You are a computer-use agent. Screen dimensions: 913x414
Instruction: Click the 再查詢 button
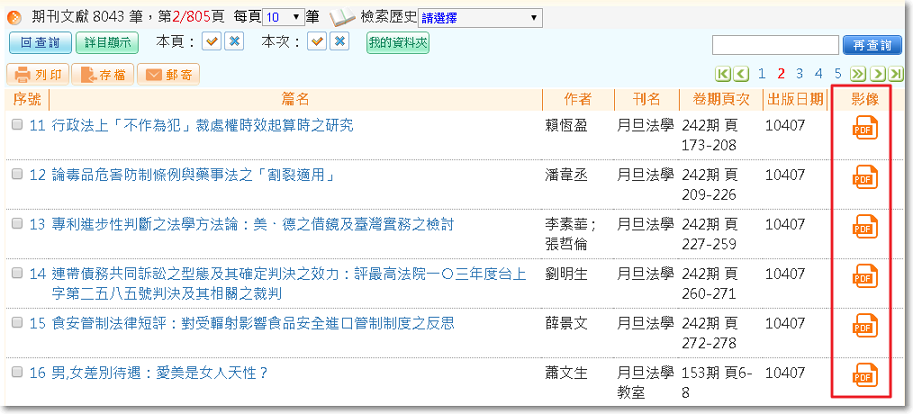coord(872,46)
